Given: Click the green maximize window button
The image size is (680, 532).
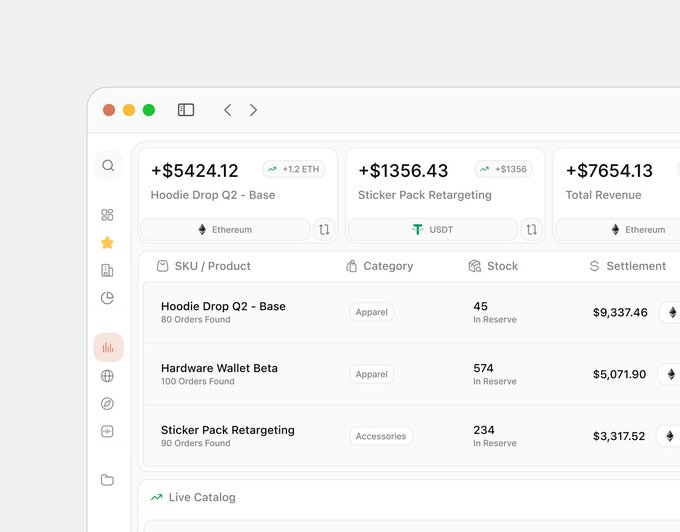Looking at the screenshot, I should pos(149,110).
